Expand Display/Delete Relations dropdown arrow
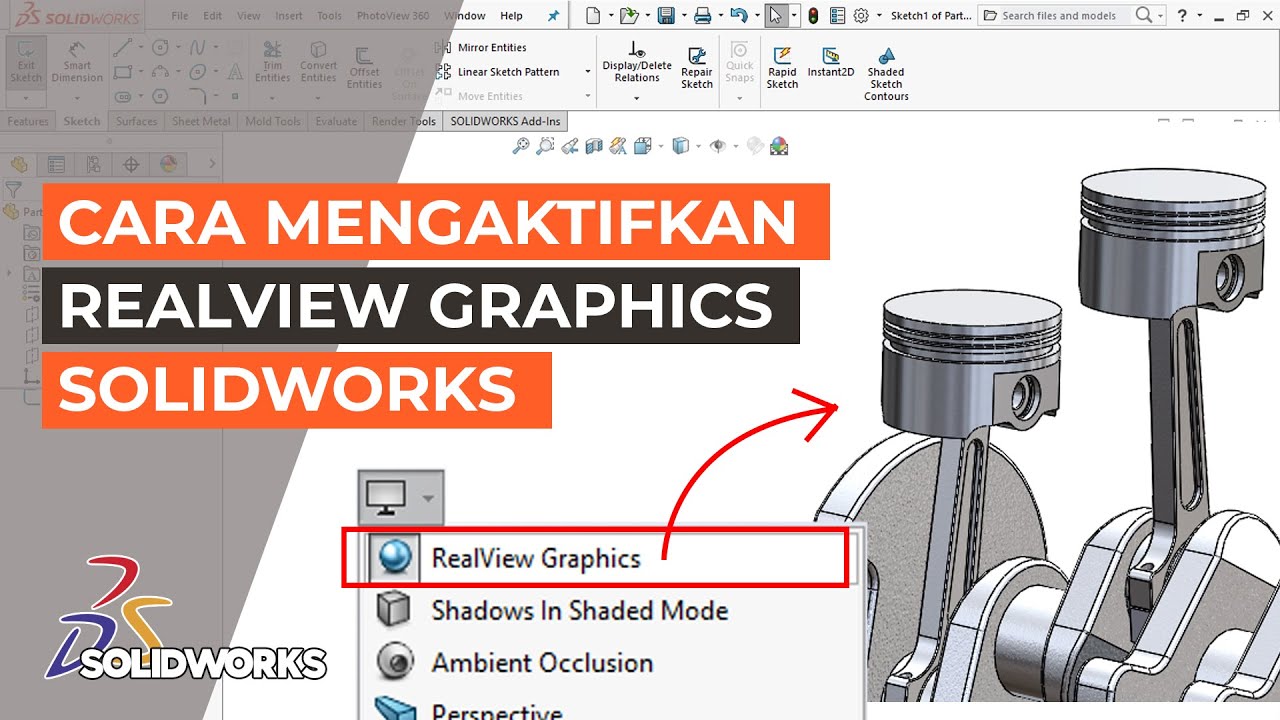The image size is (1280, 720). [x=637, y=98]
